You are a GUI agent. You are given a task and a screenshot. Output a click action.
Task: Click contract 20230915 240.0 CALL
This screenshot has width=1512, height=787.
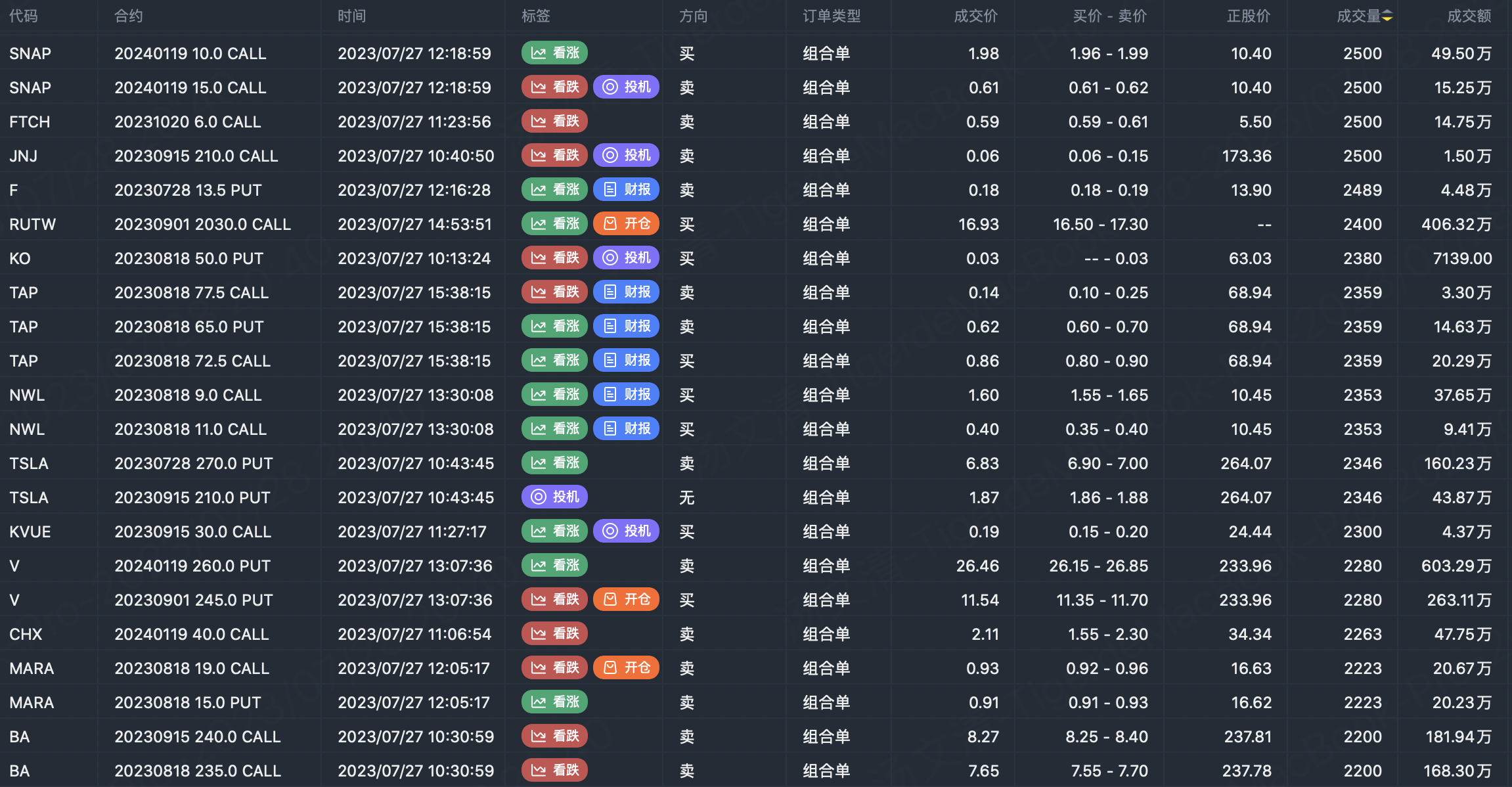(x=198, y=736)
